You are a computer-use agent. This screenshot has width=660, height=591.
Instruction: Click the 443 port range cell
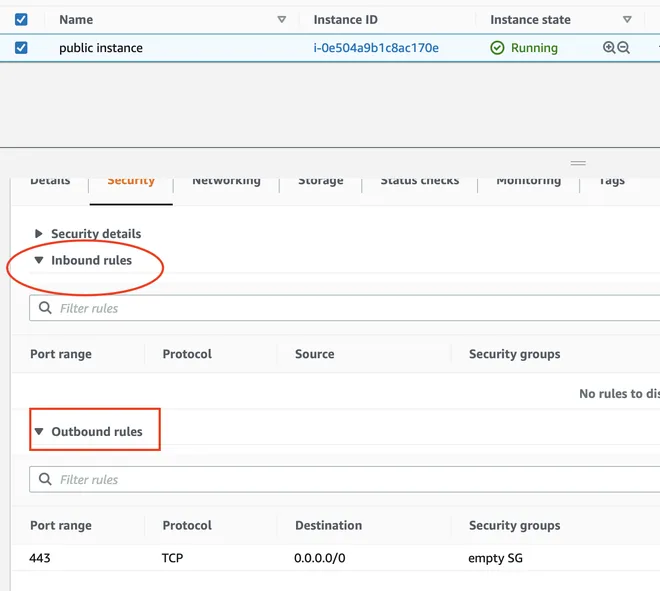point(40,558)
